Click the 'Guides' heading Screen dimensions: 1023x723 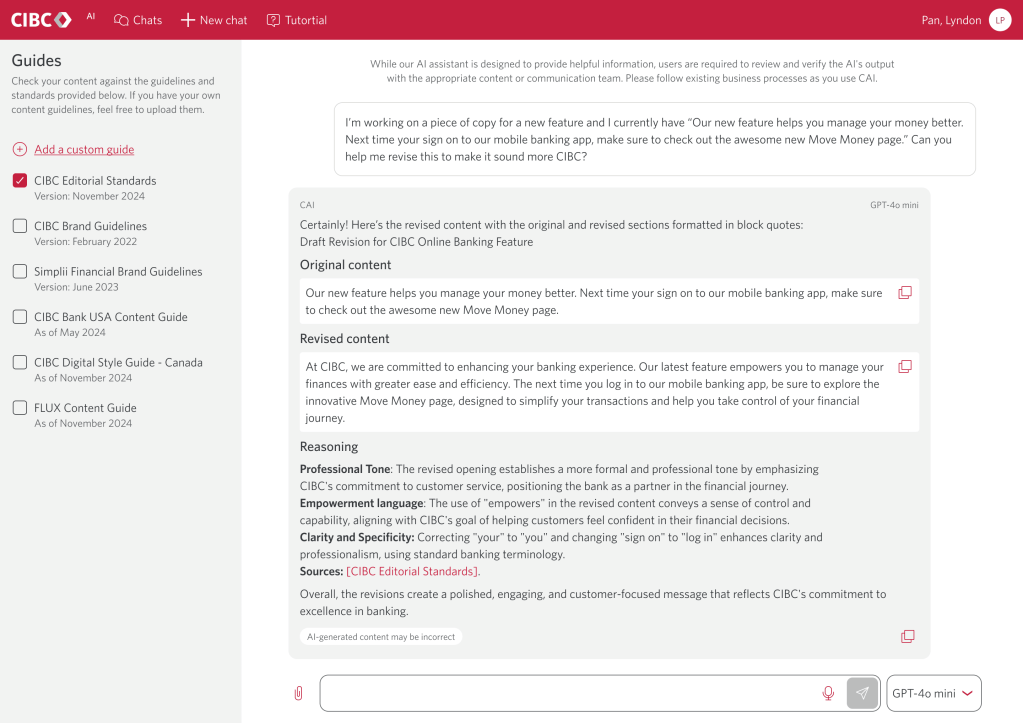tap(37, 61)
